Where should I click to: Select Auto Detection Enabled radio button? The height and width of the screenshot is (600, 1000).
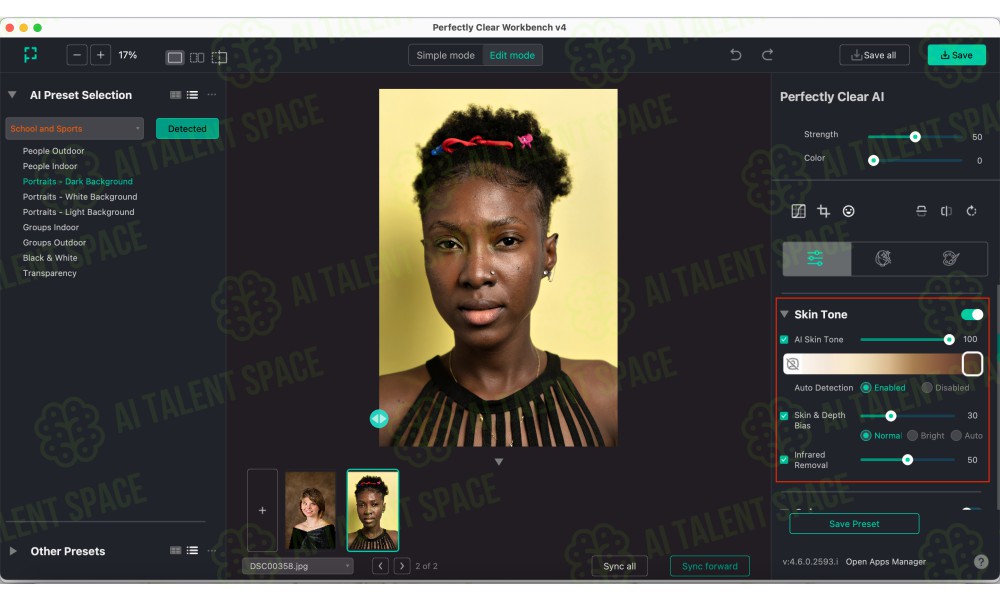point(865,388)
